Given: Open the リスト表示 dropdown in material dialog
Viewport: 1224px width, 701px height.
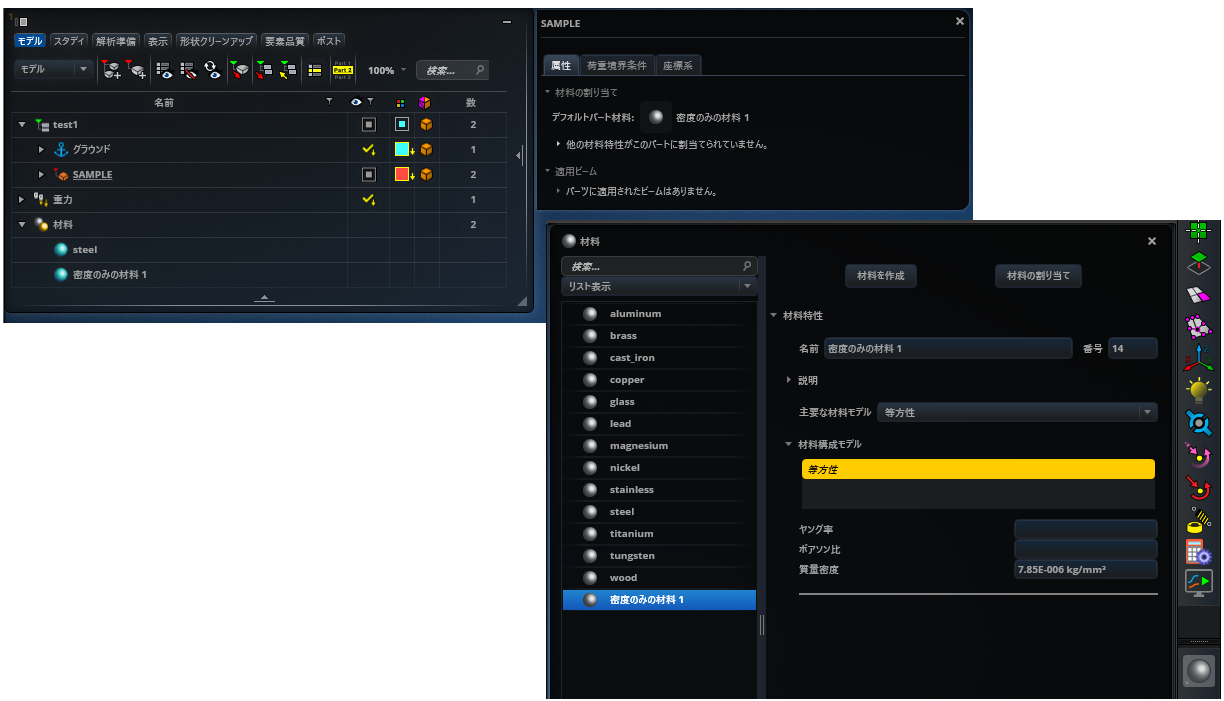Looking at the screenshot, I should pos(659,285).
